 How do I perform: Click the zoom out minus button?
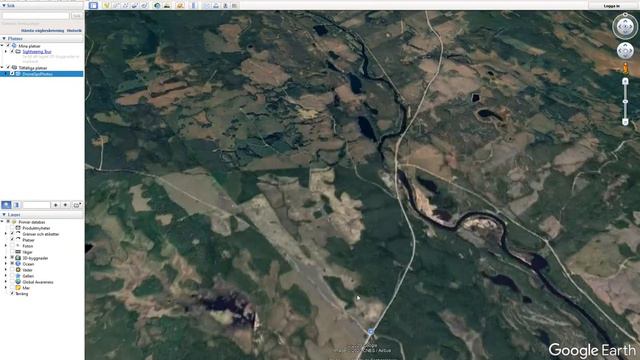click(625, 121)
